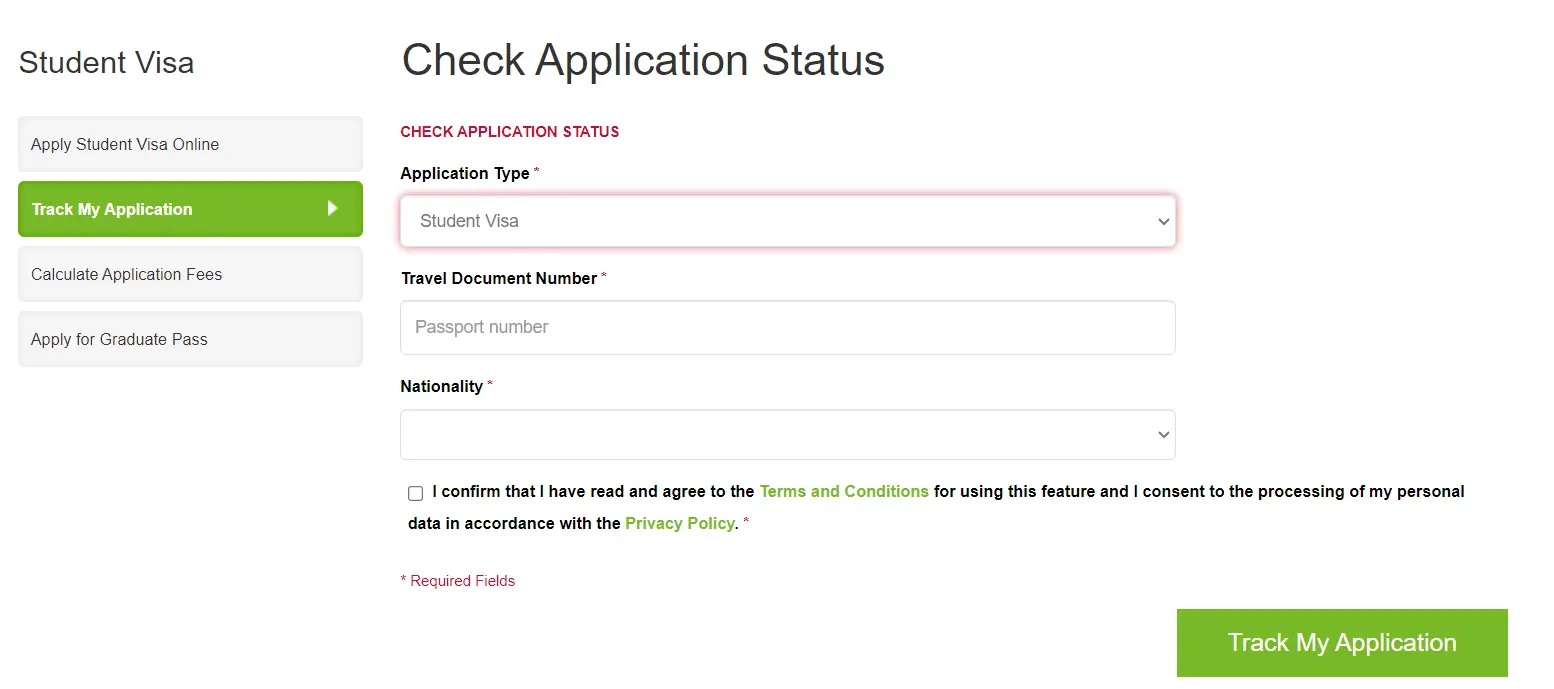Viewport: 1554px width, 689px height.
Task: Tick the terms and conditions consent checkbox
Action: (x=416, y=493)
